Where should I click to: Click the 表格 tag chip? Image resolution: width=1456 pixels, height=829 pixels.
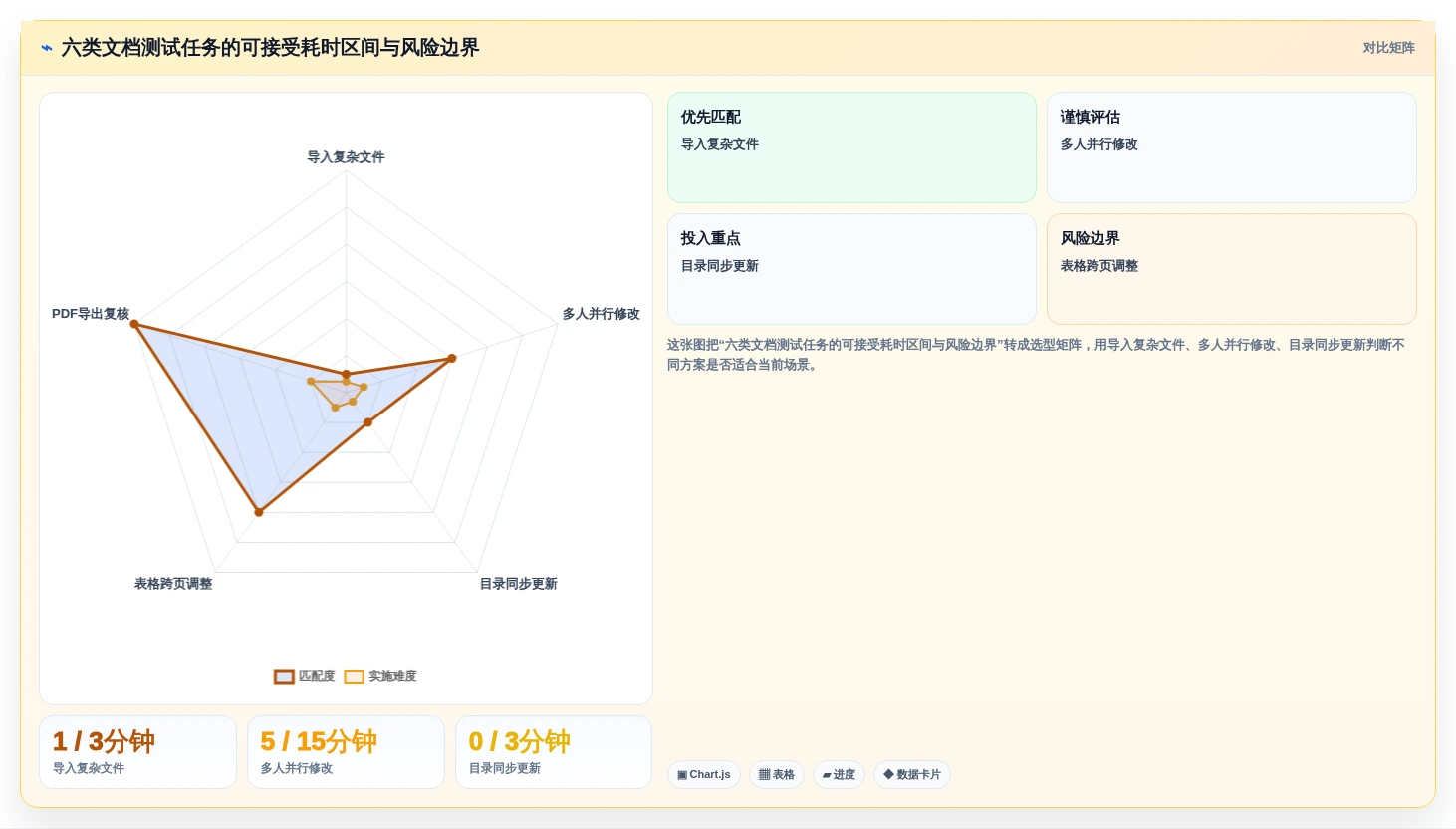[777, 774]
